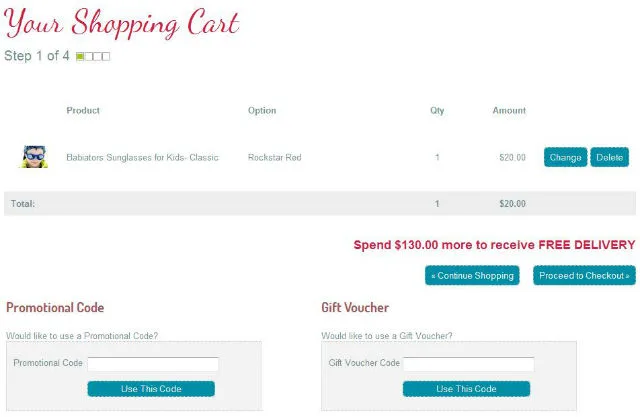Focus the Promotional Code text field
This screenshot has width=640, height=417.
click(153, 364)
